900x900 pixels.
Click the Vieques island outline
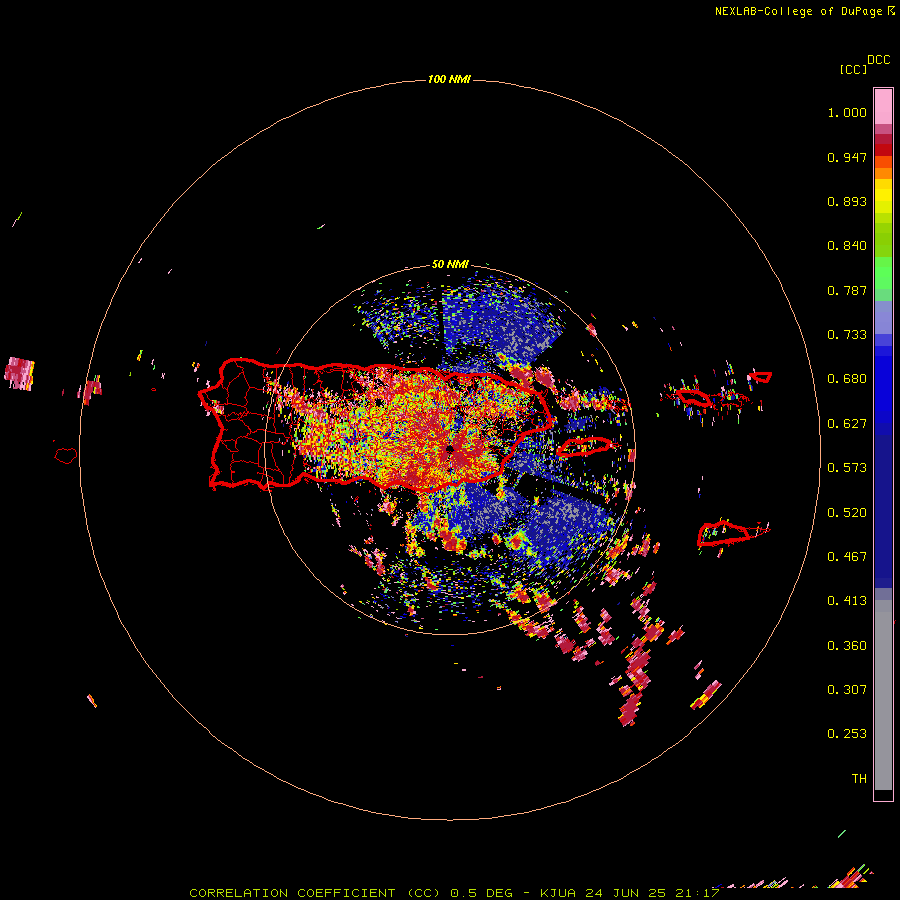pyautogui.click(x=585, y=446)
